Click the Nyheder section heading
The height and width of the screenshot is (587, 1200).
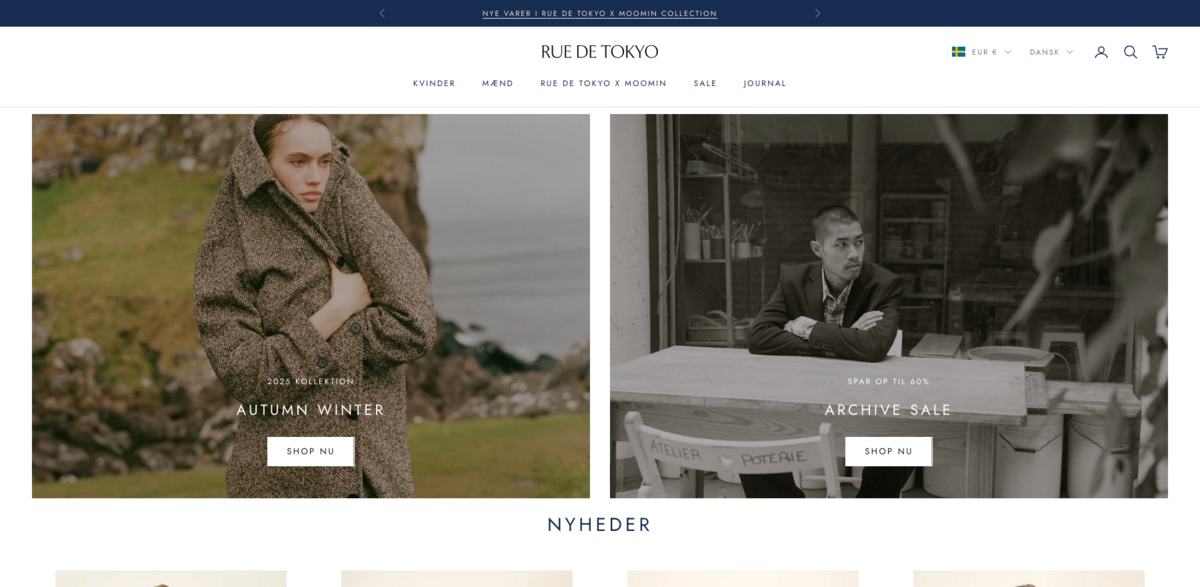(x=600, y=525)
